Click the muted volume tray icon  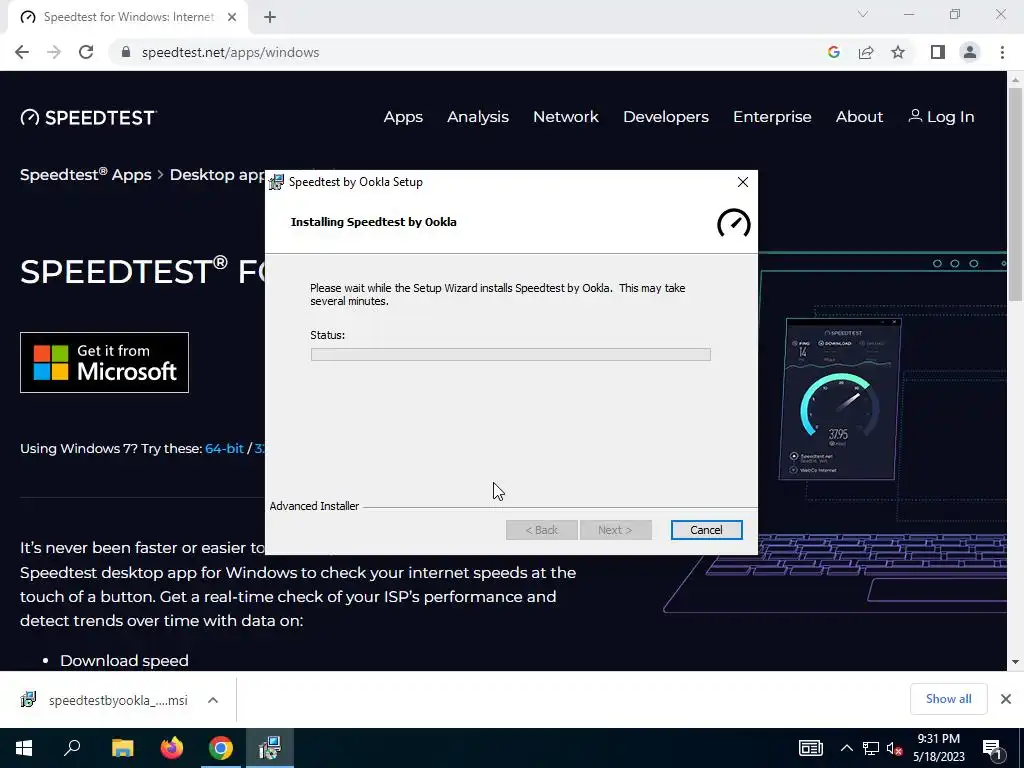(x=895, y=748)
